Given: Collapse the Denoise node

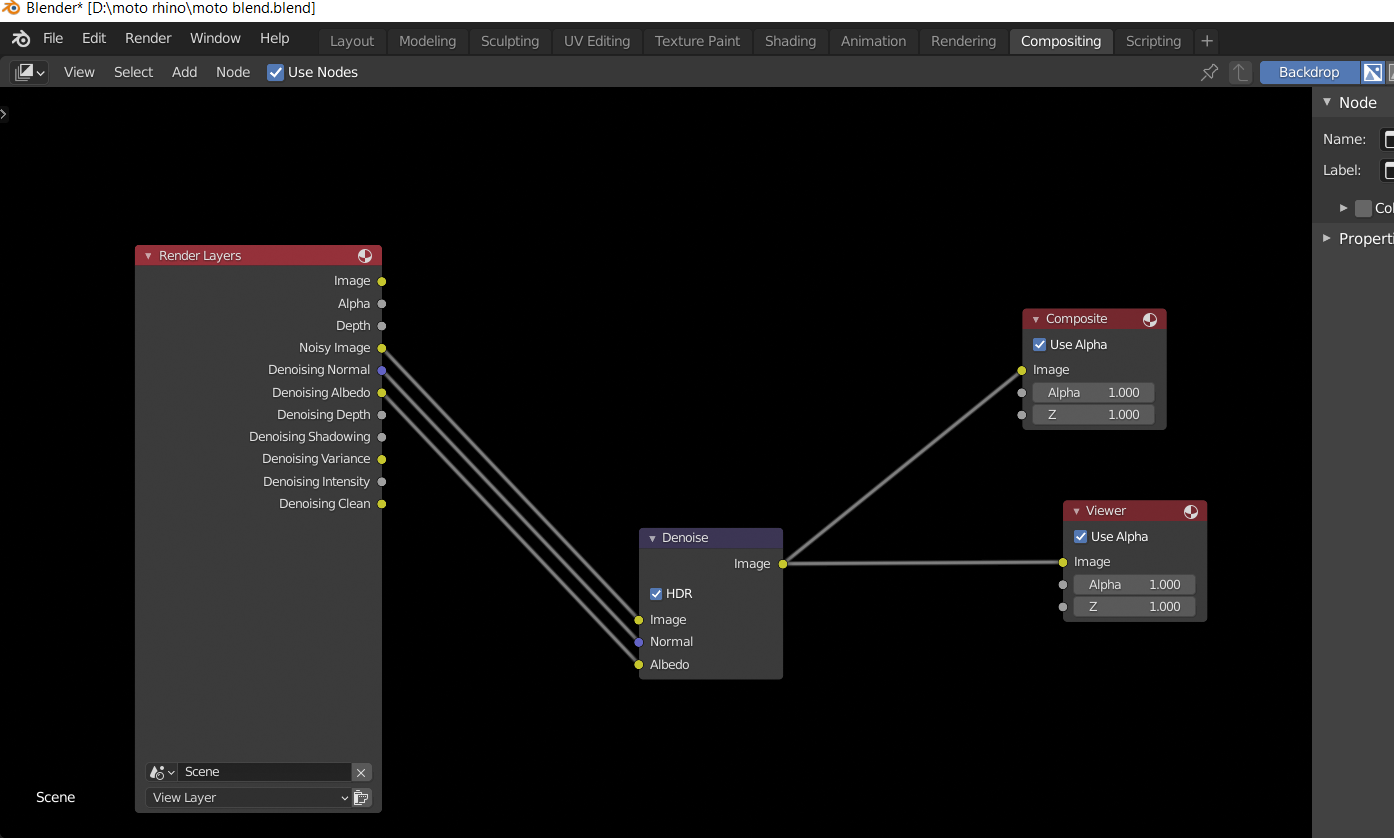Looking at the screenshot, I should (x=651, y=538).
